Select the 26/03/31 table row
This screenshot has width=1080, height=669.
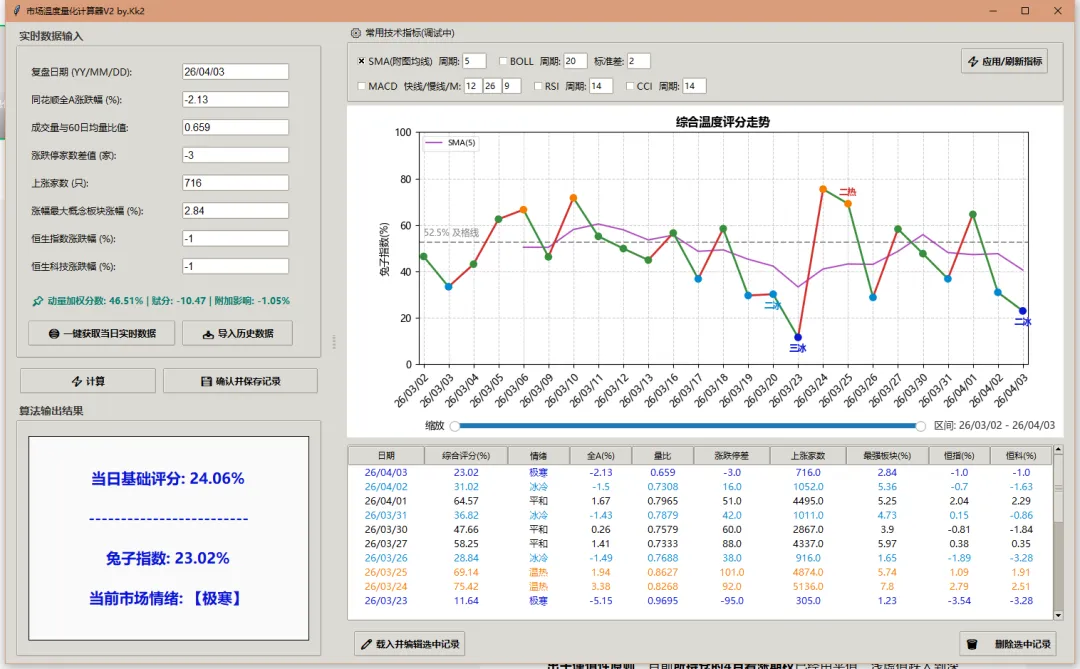click(x=700, y=515)
